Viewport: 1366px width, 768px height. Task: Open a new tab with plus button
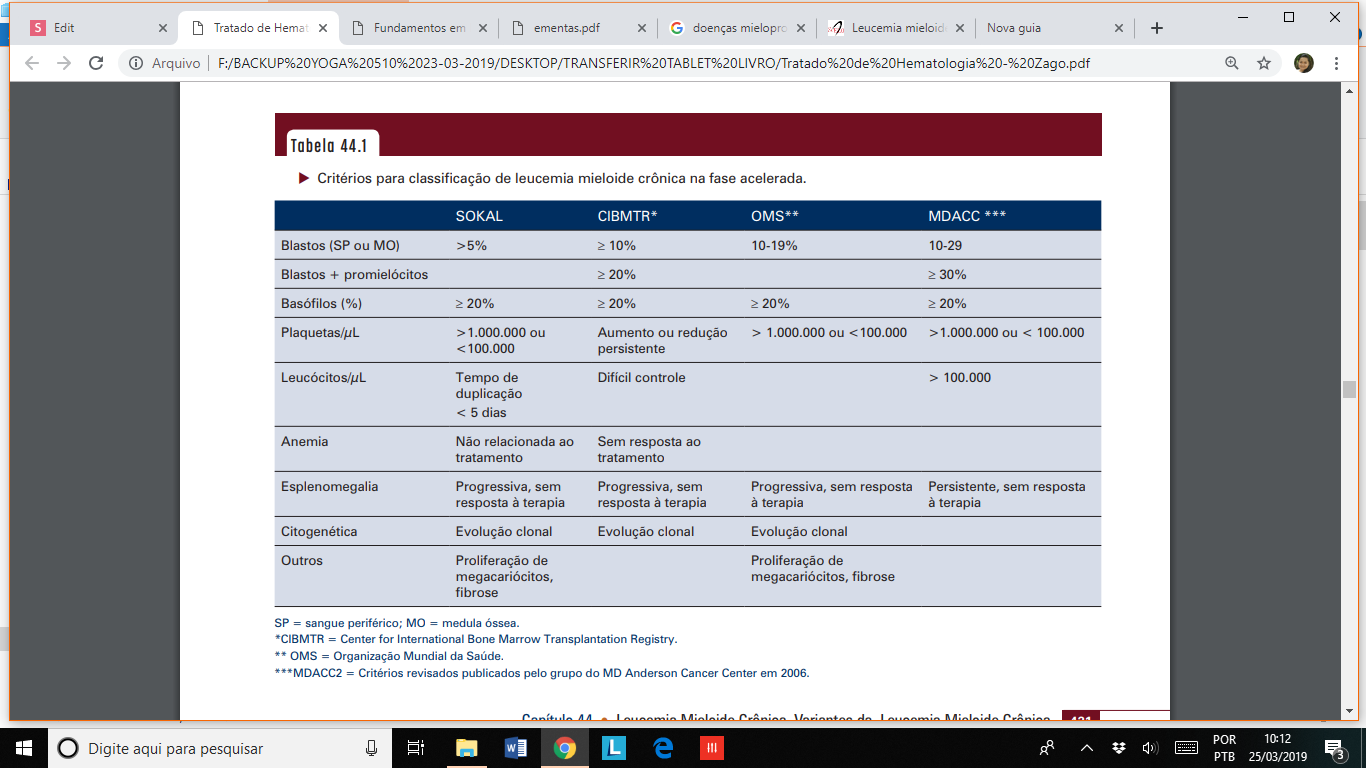(1157, 28)
